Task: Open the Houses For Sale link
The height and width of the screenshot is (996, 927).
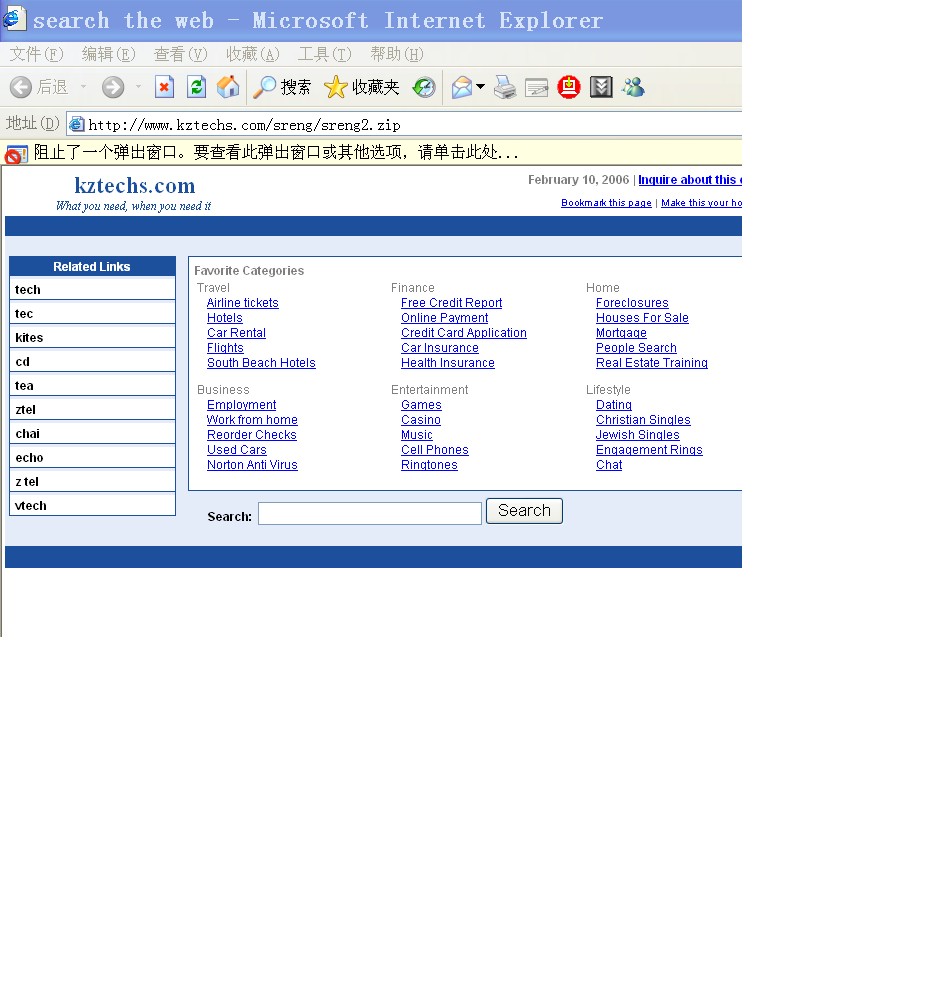Action: [642, 318]
